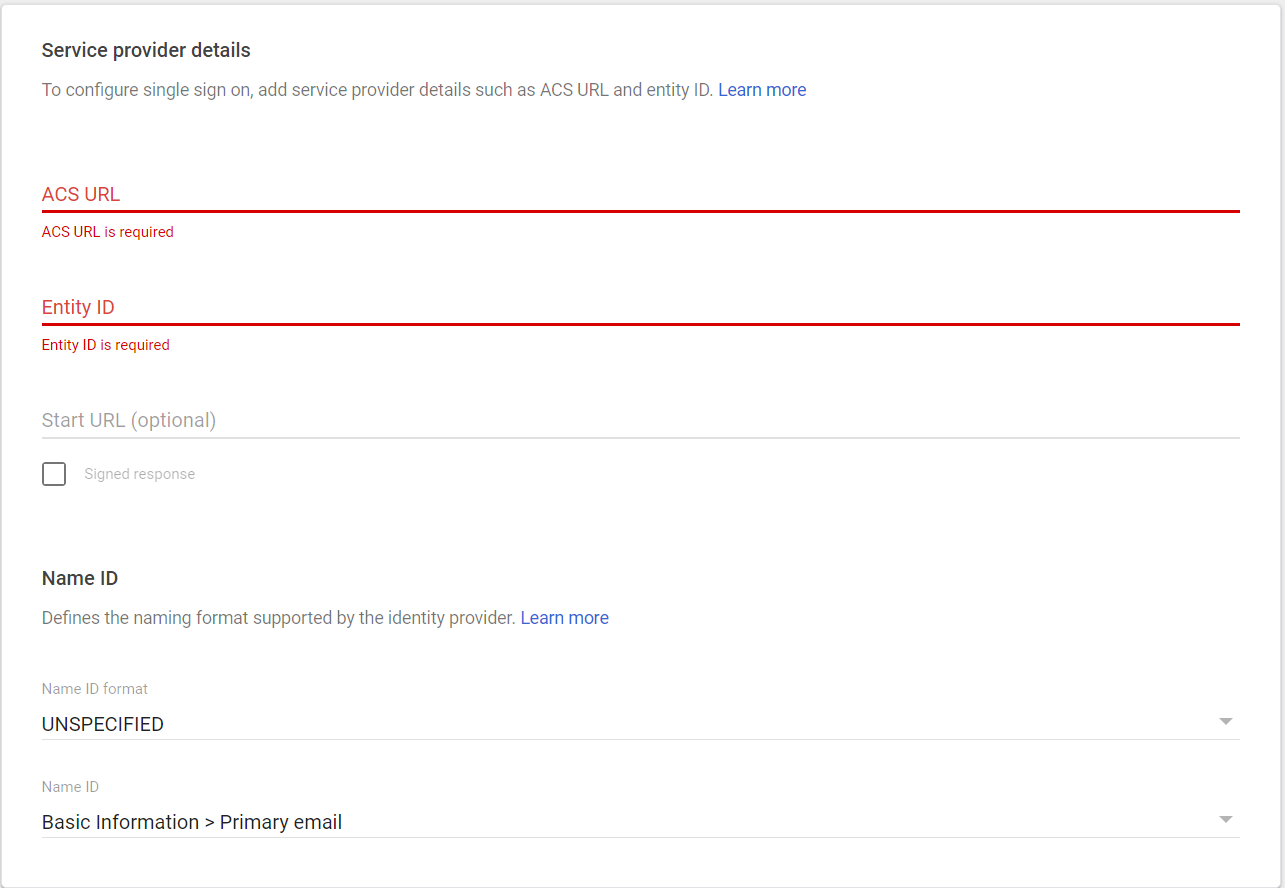
Task: Click the 'To configure single sign on' description
Action: (377, 90)
